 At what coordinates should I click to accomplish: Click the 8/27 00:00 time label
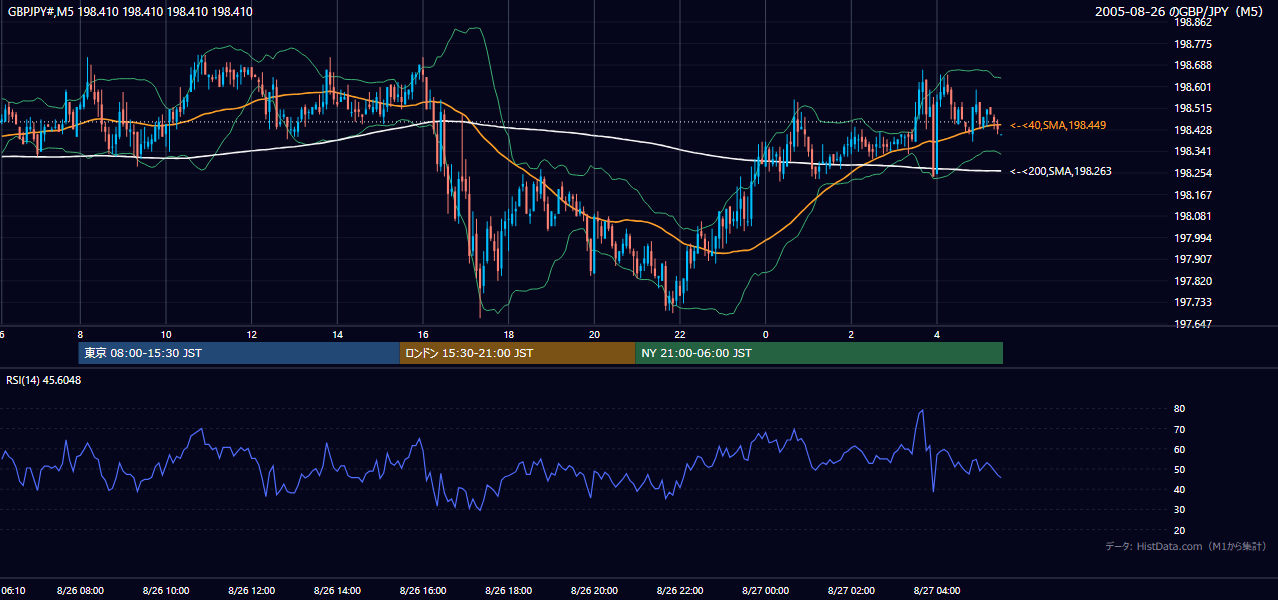pos(765,590)
